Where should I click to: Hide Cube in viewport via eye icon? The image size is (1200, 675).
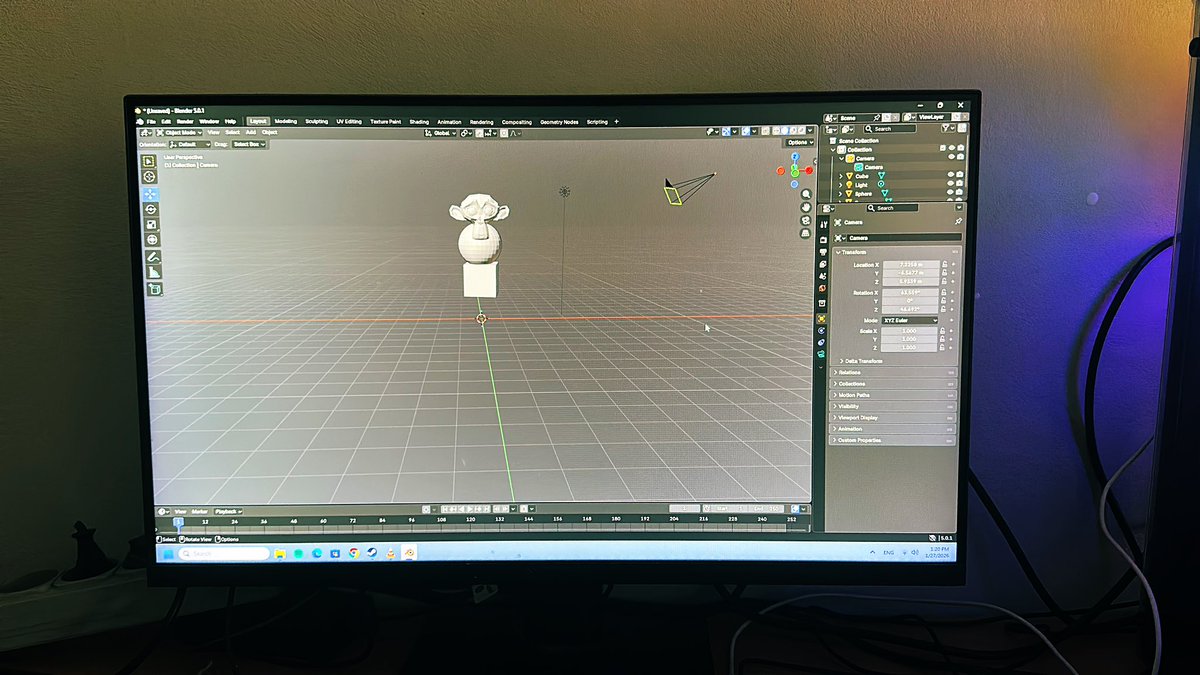pos(951,174)
